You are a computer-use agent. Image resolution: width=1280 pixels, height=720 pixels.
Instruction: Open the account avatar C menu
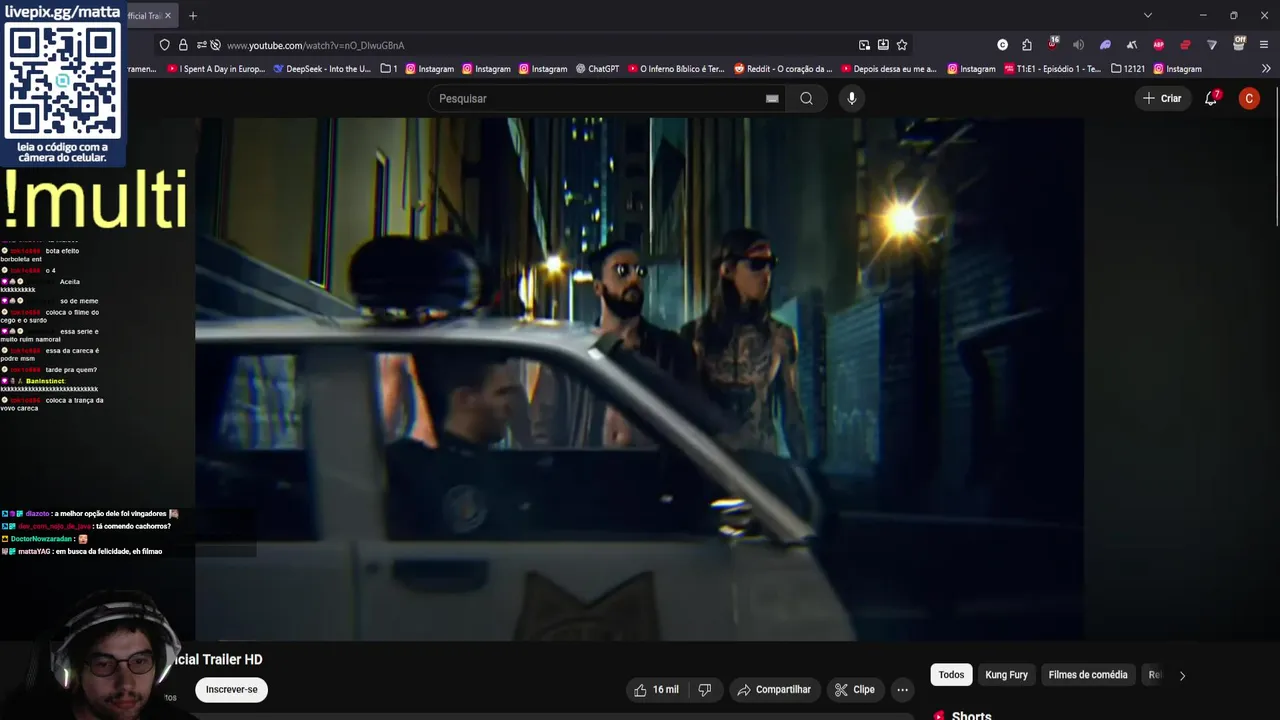pos(1249,98)
